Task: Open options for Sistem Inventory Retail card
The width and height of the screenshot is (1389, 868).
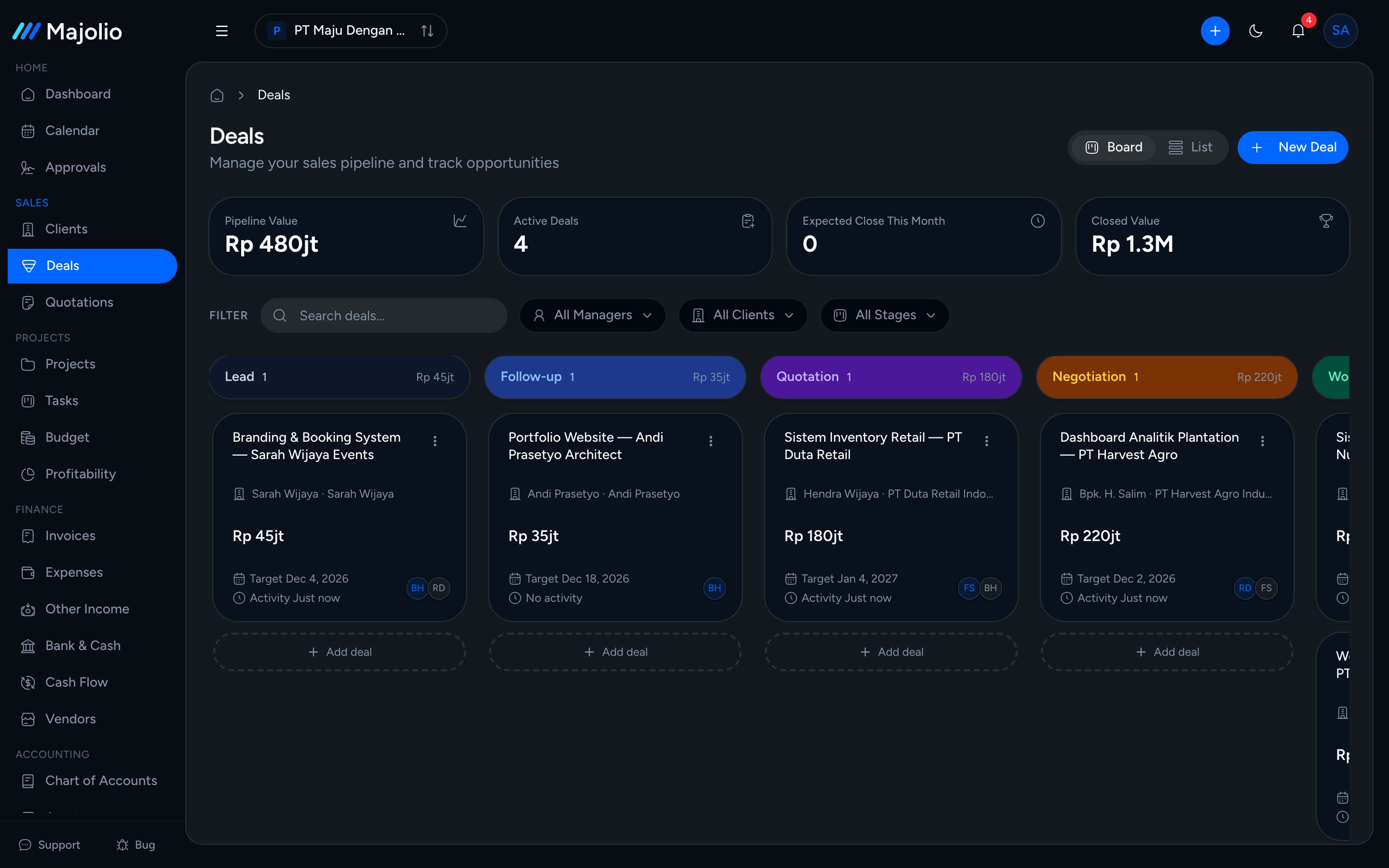Action: (987, 441)
